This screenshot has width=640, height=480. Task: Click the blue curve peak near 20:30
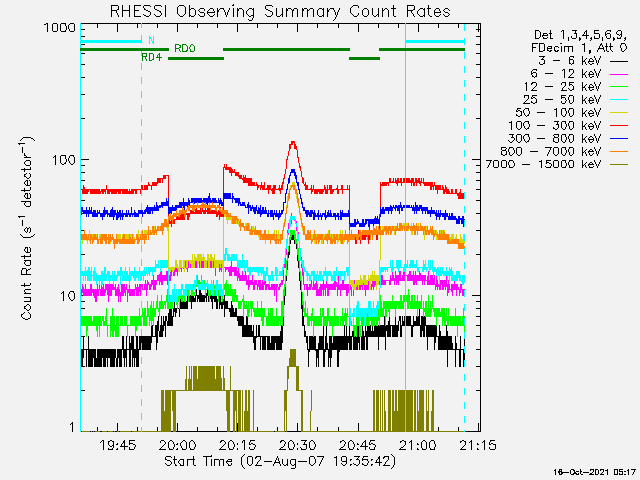(x=293, y=171)
